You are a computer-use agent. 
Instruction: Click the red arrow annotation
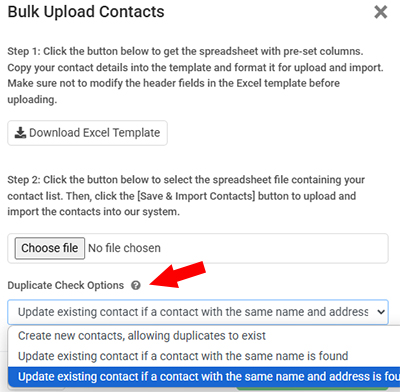[x=178, y=275]
